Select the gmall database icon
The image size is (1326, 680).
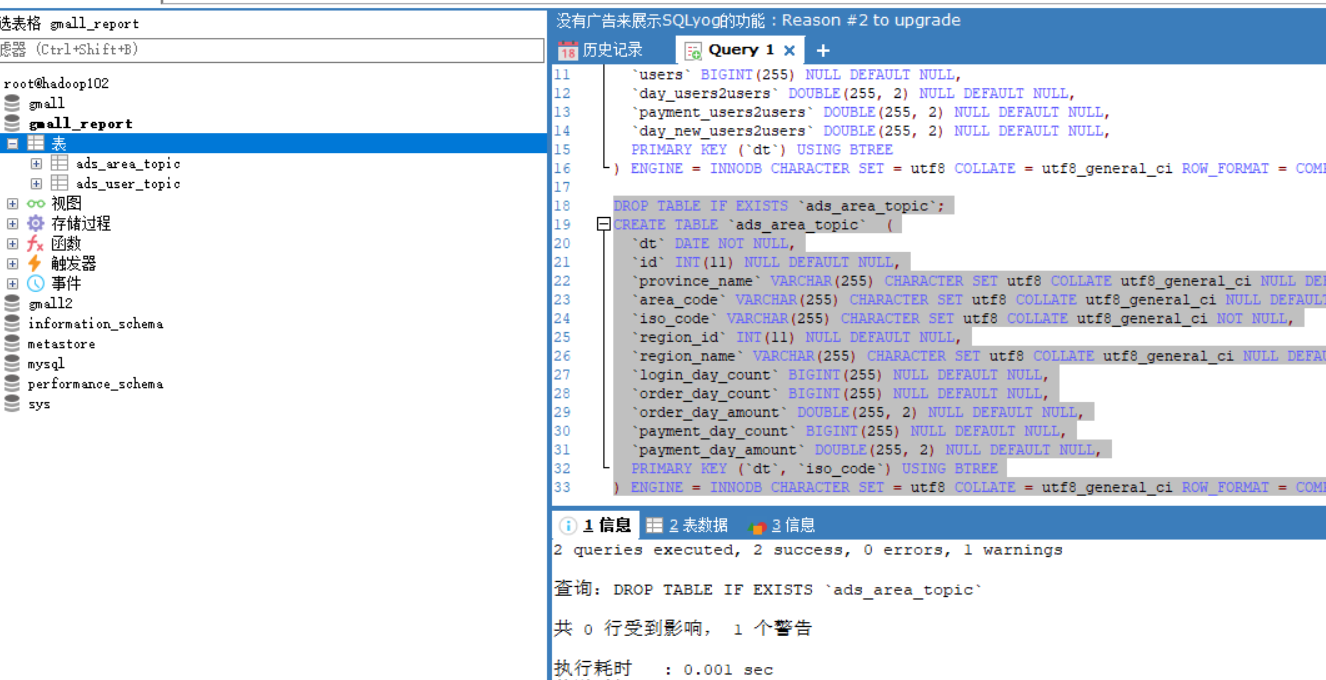click(12, 103)
